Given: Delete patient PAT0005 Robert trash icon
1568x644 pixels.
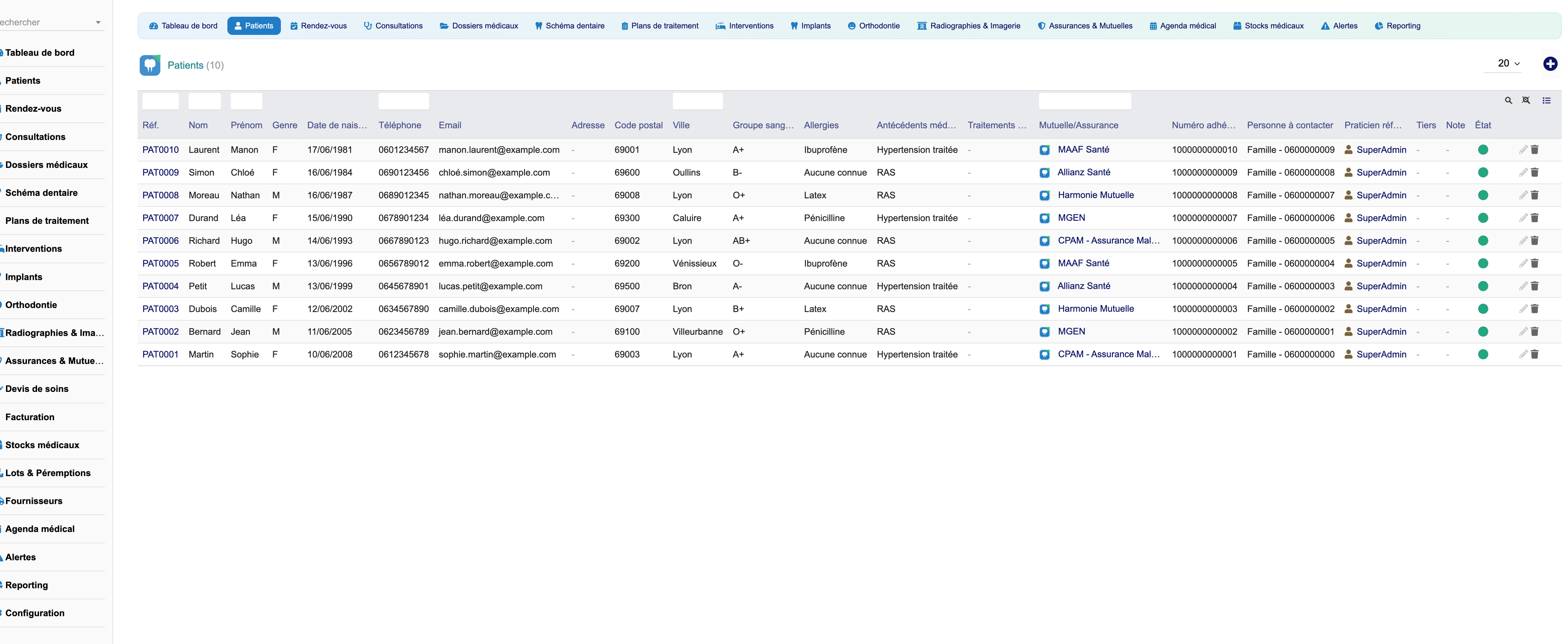Looking at the screenshot, I should (1535, 263).
